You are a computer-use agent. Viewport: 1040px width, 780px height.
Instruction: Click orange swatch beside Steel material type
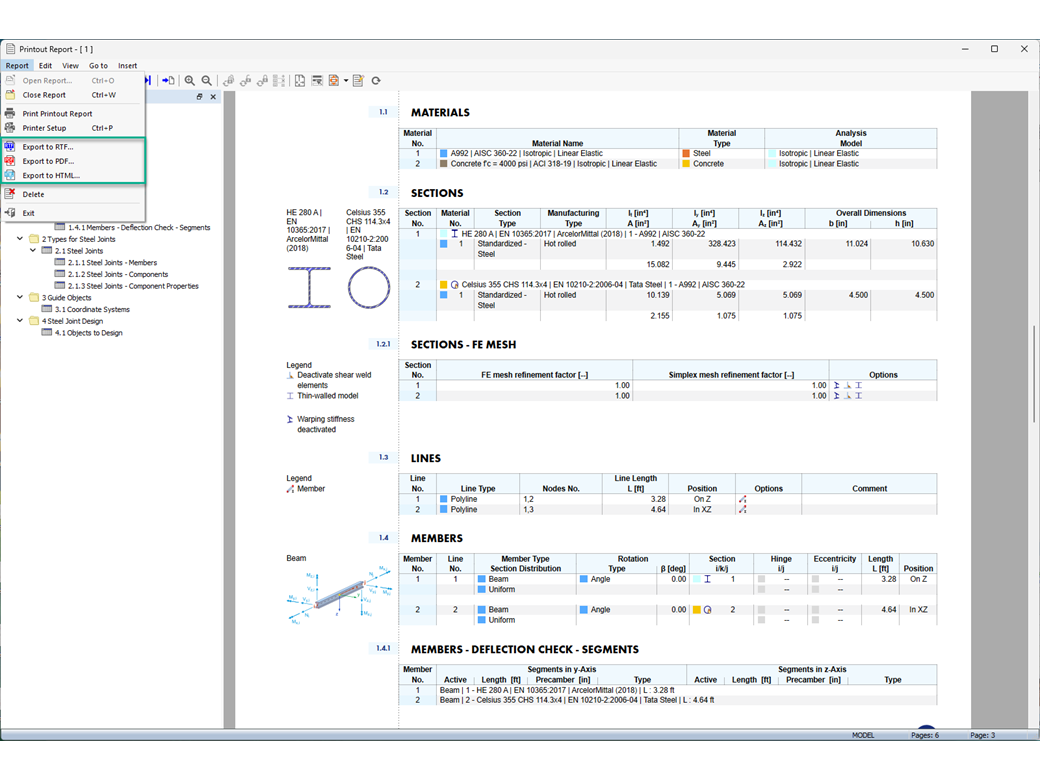click(686, 153)
